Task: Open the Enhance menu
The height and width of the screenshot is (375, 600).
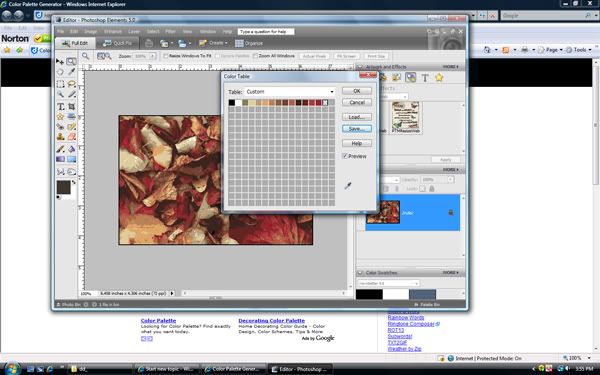Action: [112, 31]
